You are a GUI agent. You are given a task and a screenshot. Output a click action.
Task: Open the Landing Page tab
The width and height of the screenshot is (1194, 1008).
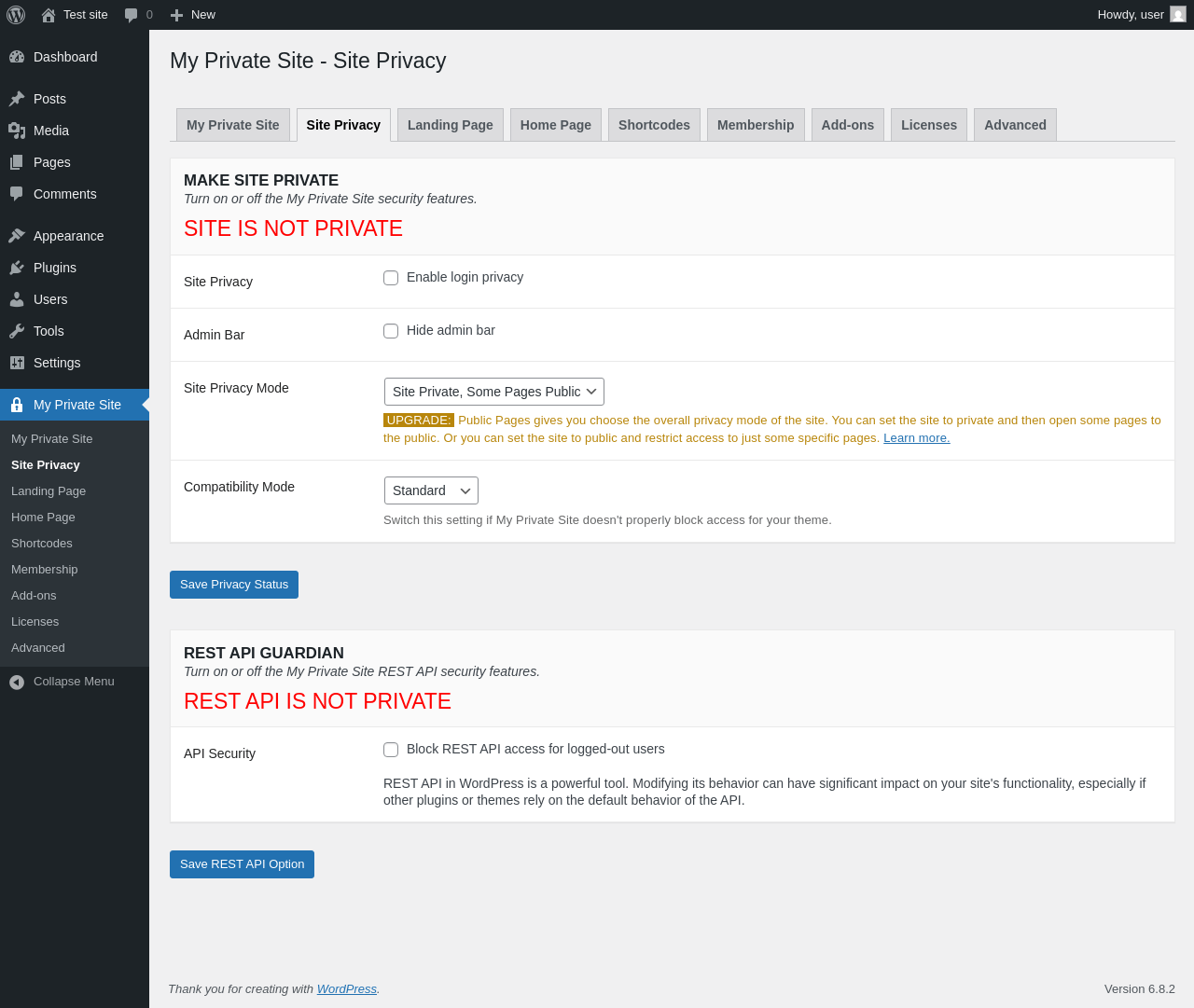point(451,125)
